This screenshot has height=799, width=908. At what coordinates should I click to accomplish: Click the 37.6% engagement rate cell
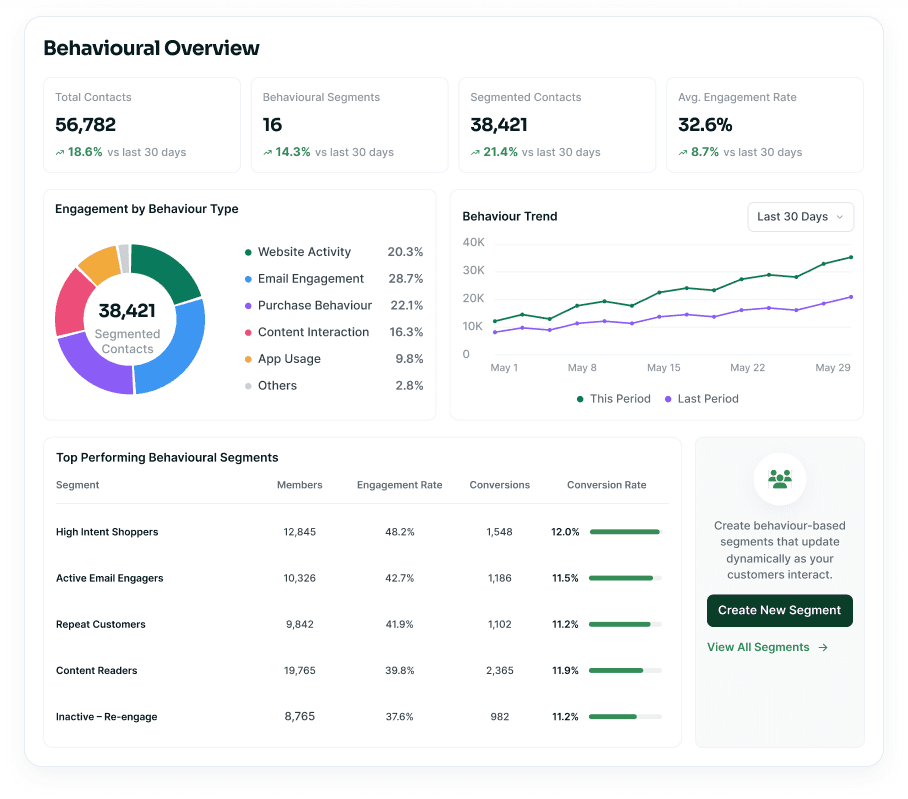pyautogui.click(x=400, y=717)
